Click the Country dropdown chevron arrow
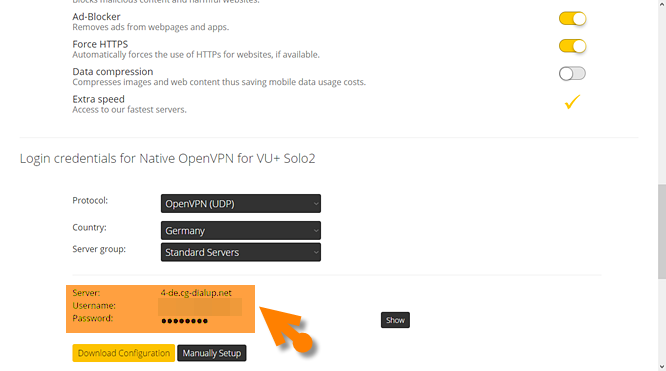Image resolution: width=666 pixels, height=371 pixels. (316, 231)
